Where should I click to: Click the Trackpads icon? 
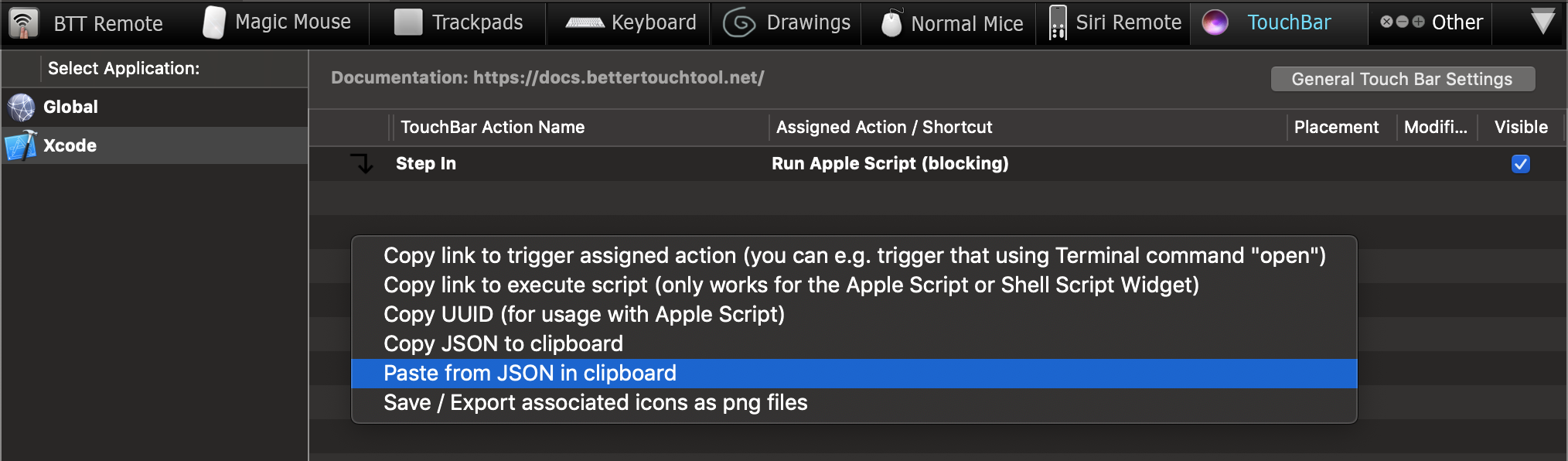407,22
